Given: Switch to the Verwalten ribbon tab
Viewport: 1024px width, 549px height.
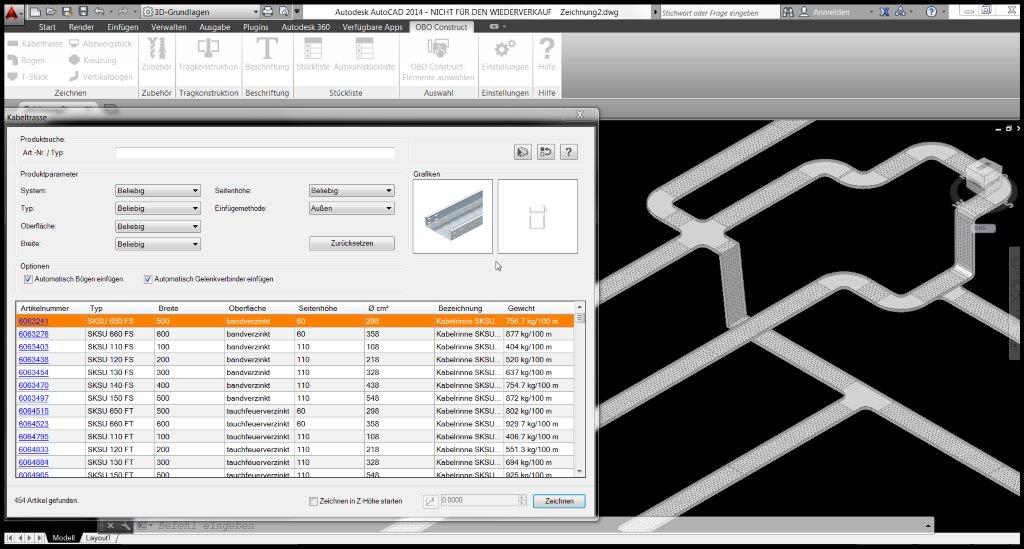Looking at the screenshot, I should pos(168,27).
